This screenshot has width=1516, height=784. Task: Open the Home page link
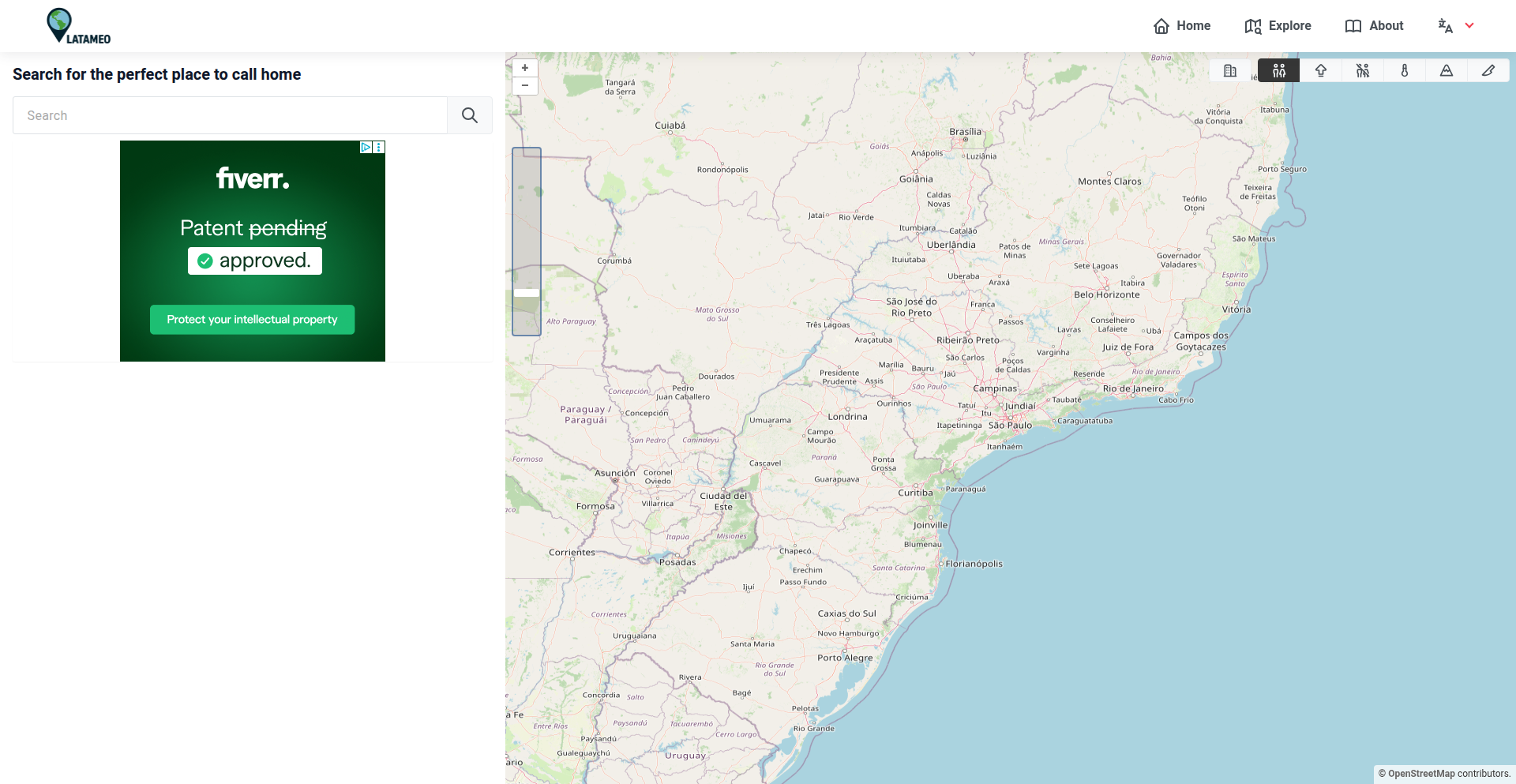1181,26
